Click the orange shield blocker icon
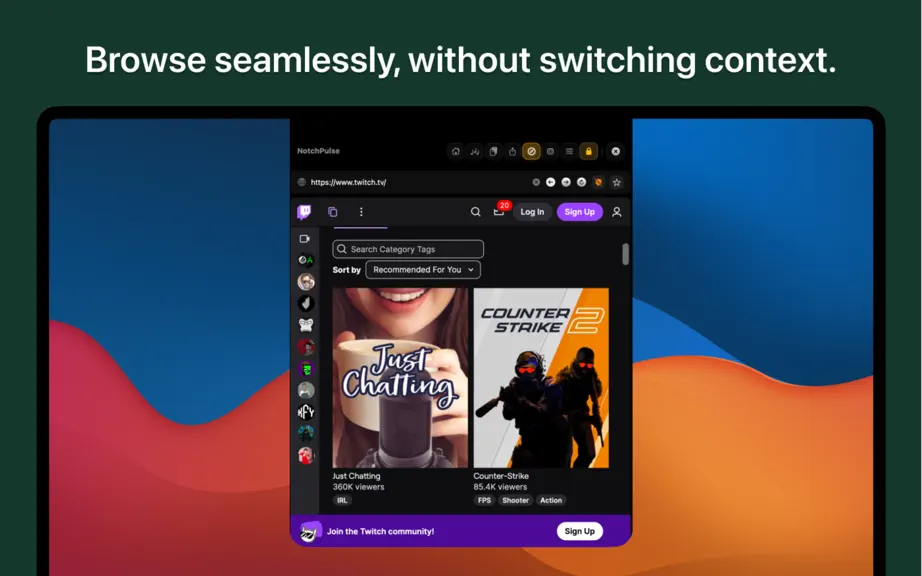Viewport: 922px width, 576px height. pos(599,182)
